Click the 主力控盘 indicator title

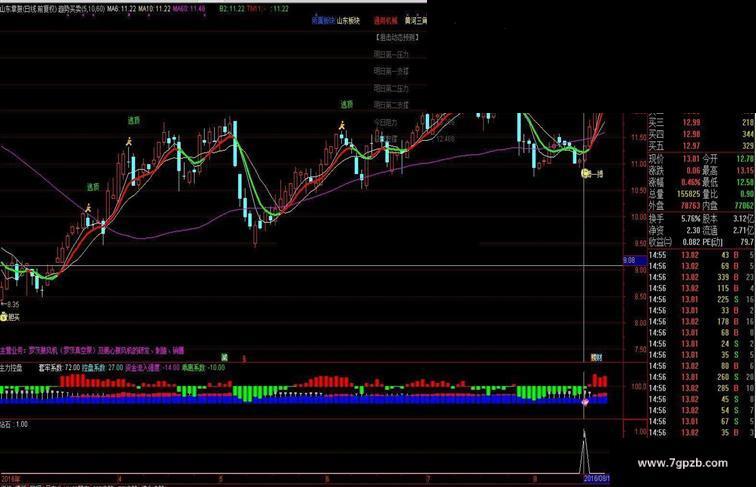pyautogui.click(x=11, y=368)
